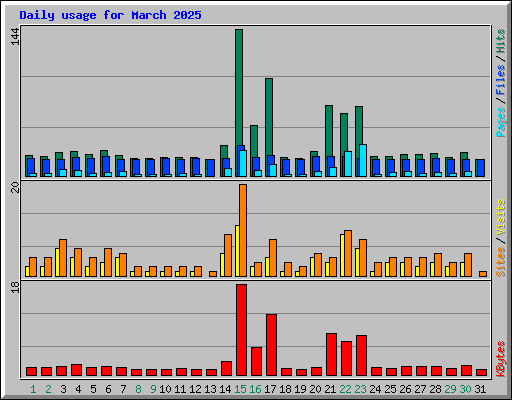Click the orange Sites bar for day 3

click(63, 258)
